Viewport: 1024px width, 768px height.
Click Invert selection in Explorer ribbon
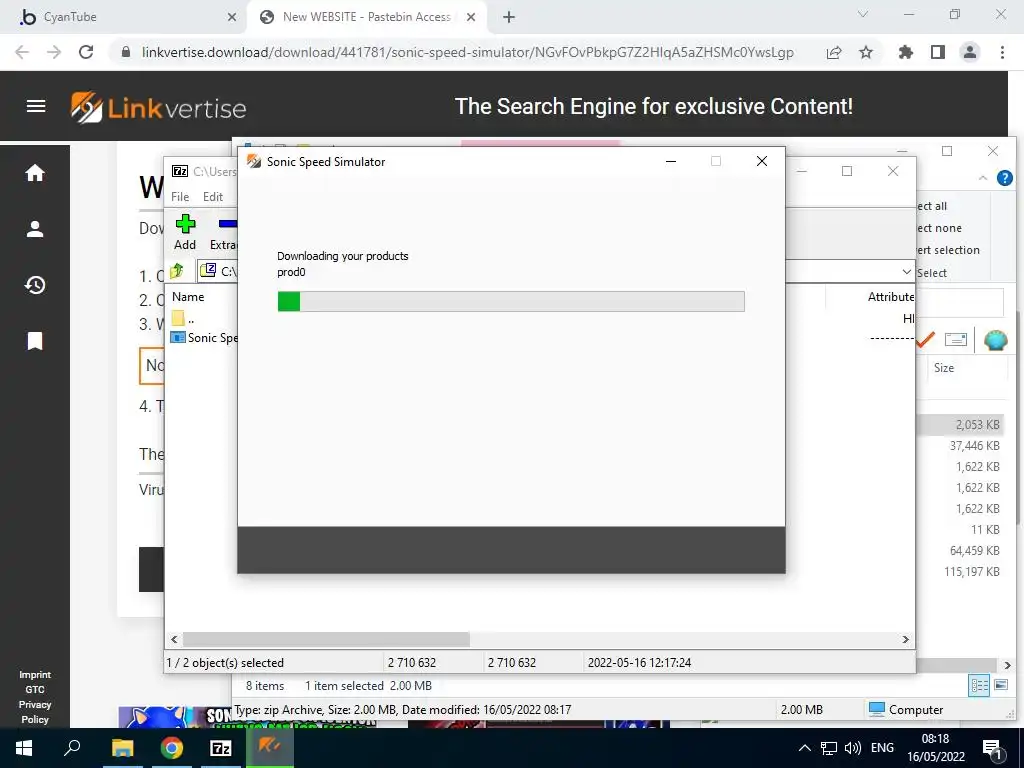948,250
